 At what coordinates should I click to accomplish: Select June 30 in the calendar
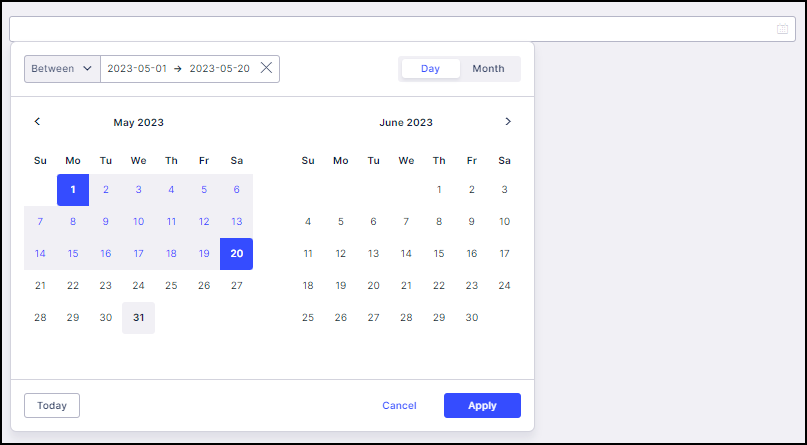coord(472,317)
